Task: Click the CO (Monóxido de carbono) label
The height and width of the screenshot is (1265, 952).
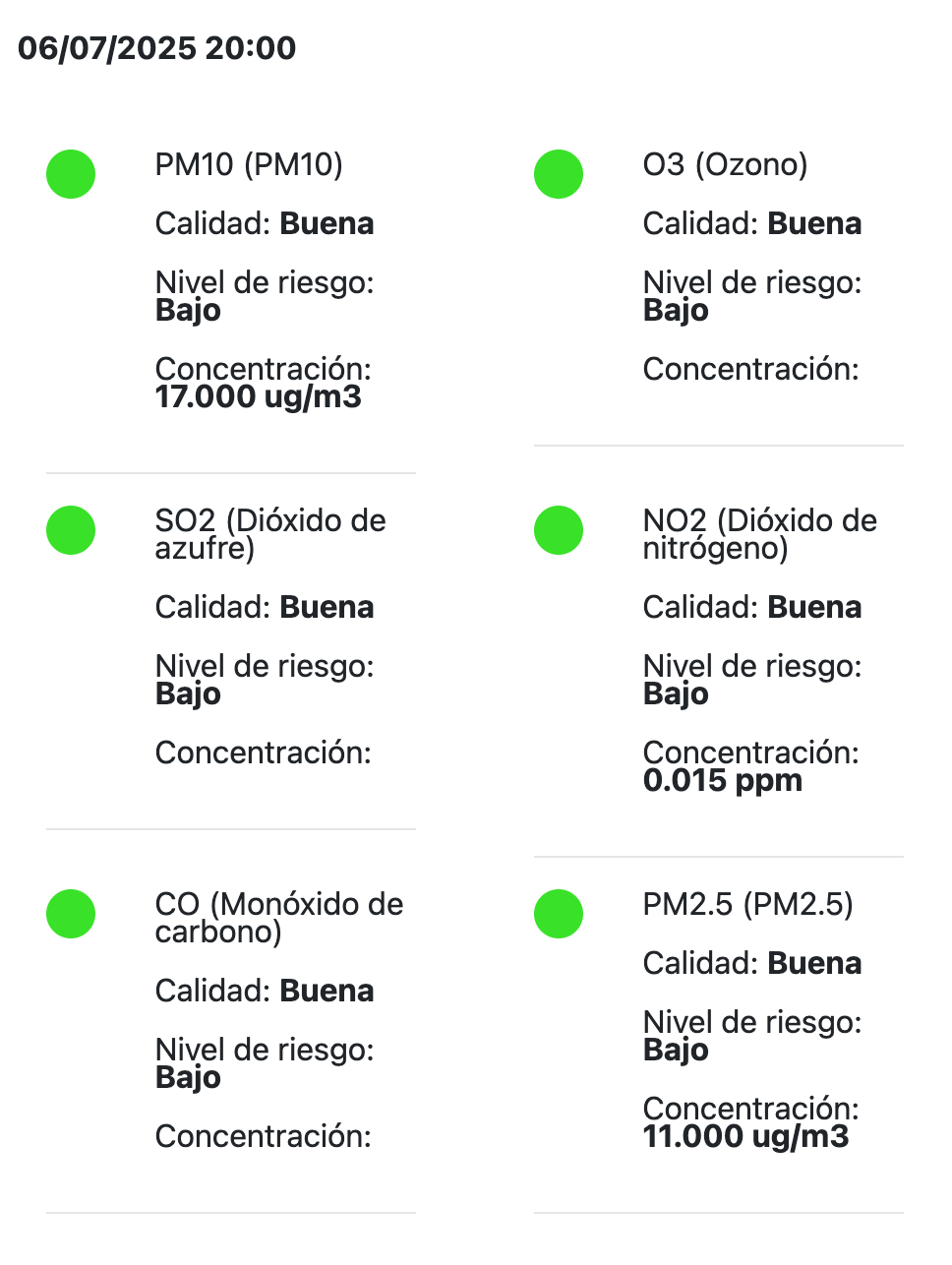Action: click(x=278, y=918)
